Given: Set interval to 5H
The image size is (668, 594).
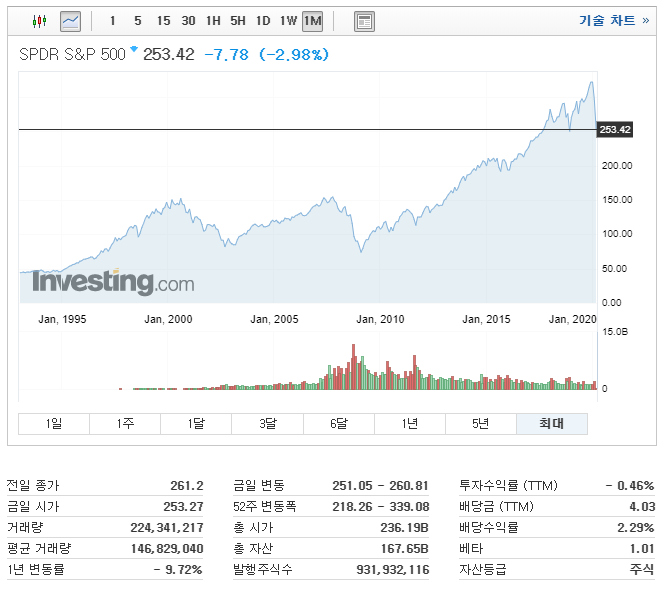Looking at the screenshot, I should 238,20.
